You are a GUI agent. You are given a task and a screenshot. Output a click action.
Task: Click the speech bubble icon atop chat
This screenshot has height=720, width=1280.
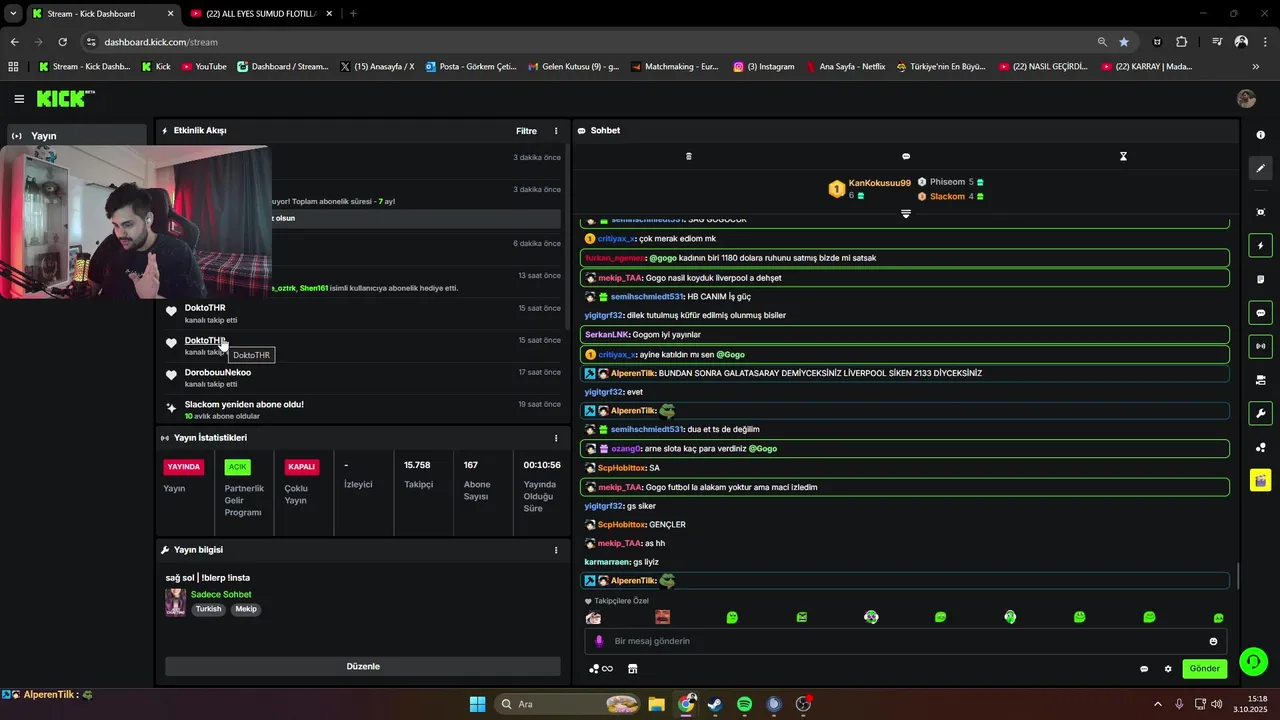coord(906,156)
